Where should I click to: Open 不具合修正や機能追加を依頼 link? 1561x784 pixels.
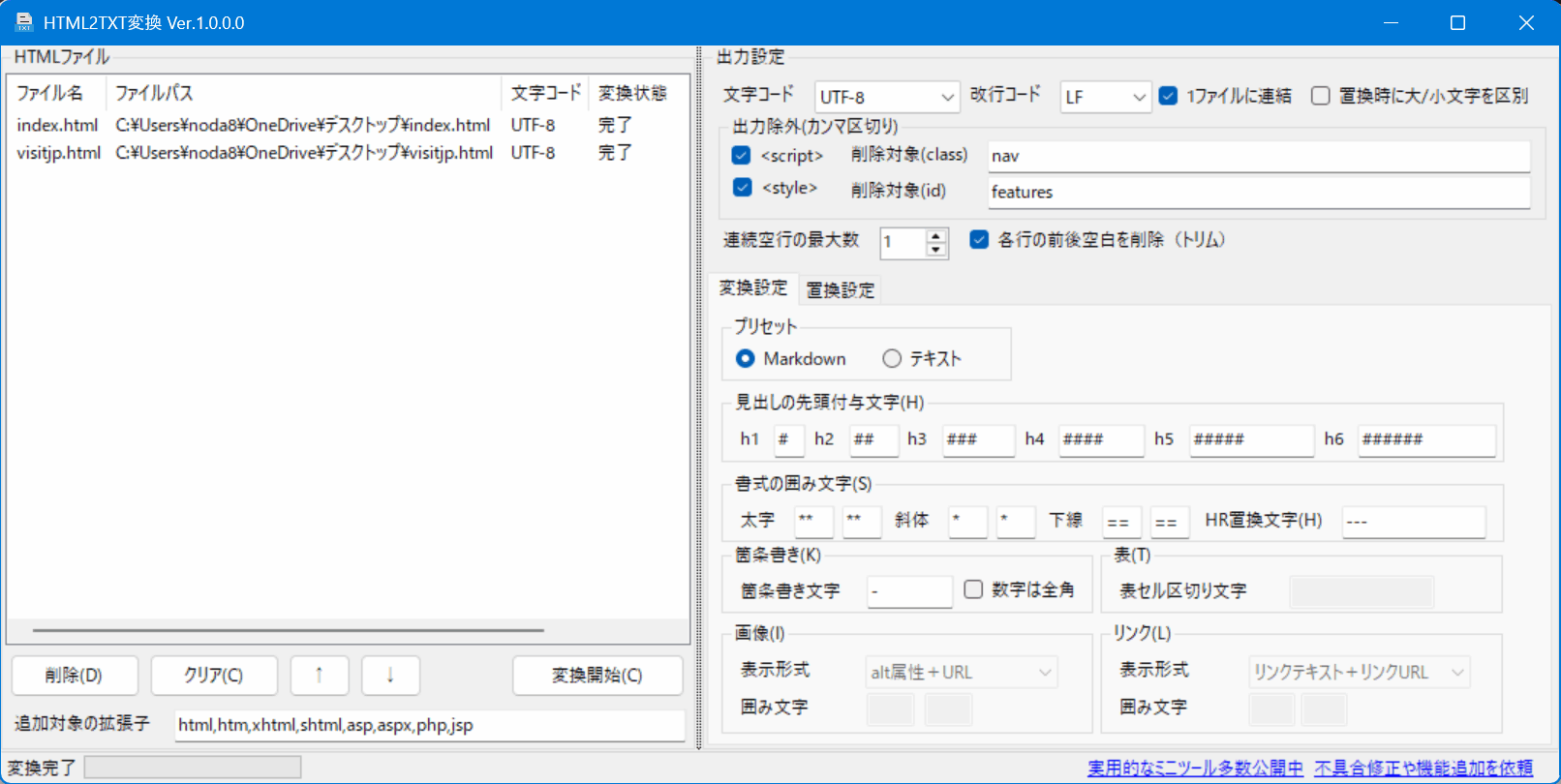(x=1423, y=769)
